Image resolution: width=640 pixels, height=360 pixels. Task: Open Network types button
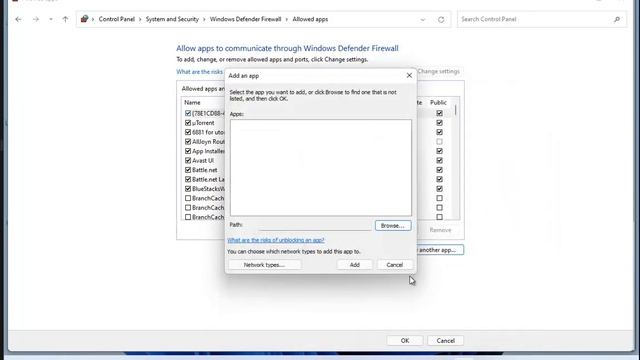[x=264, y=265]
